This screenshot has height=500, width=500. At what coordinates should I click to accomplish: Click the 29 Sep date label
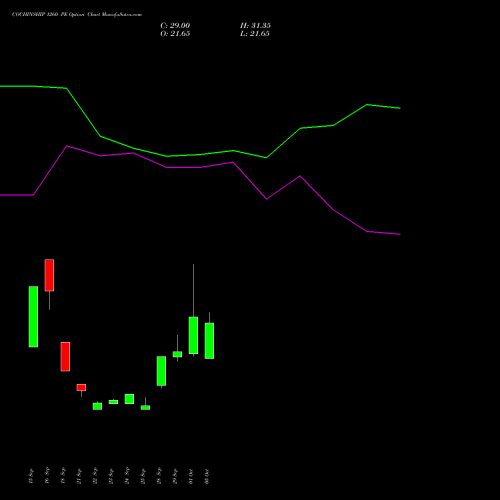(175, 476)
